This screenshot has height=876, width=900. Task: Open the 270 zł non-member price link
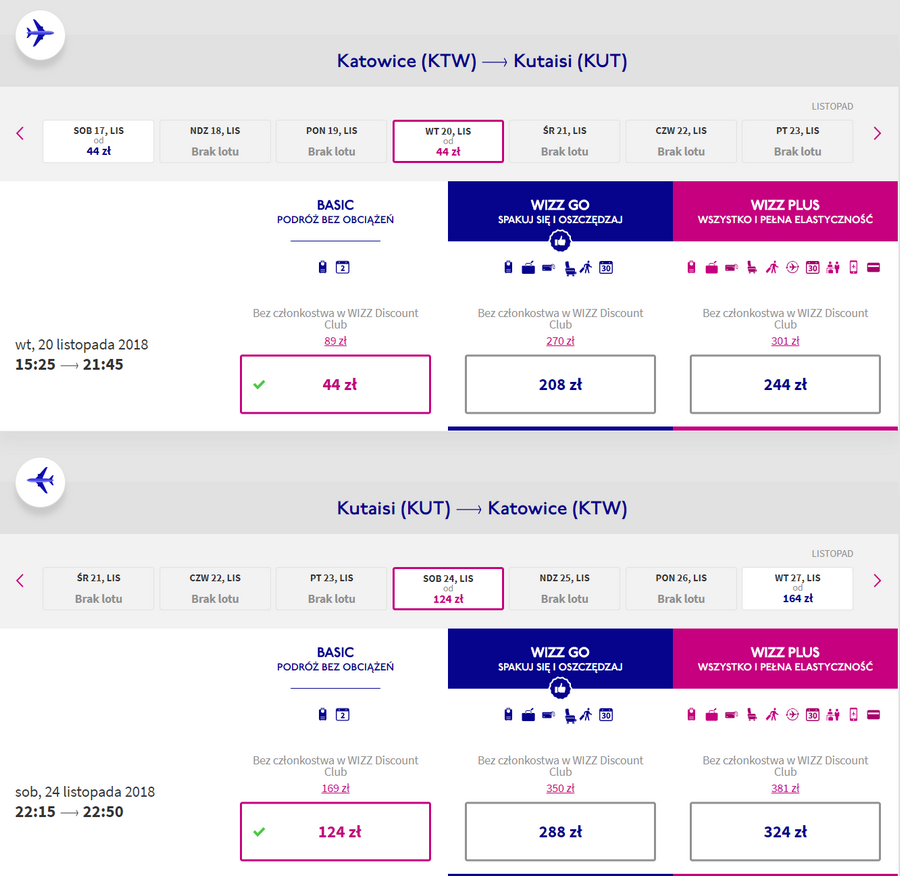coord(560,341)
